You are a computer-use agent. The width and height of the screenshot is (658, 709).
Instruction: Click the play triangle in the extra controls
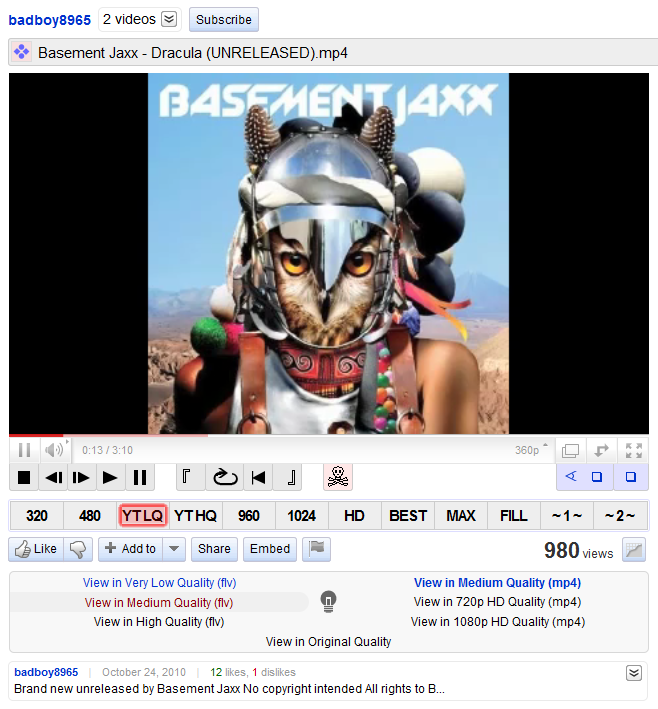click(x=110, y=477)
